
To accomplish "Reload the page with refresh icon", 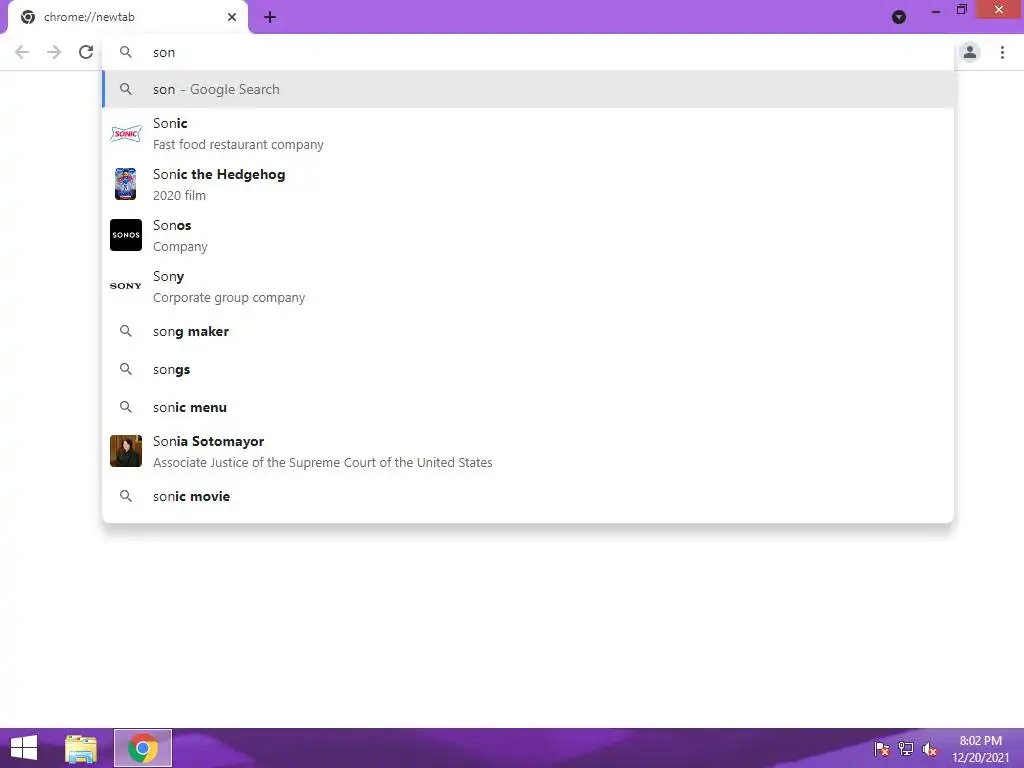I will tap(86, 52).
